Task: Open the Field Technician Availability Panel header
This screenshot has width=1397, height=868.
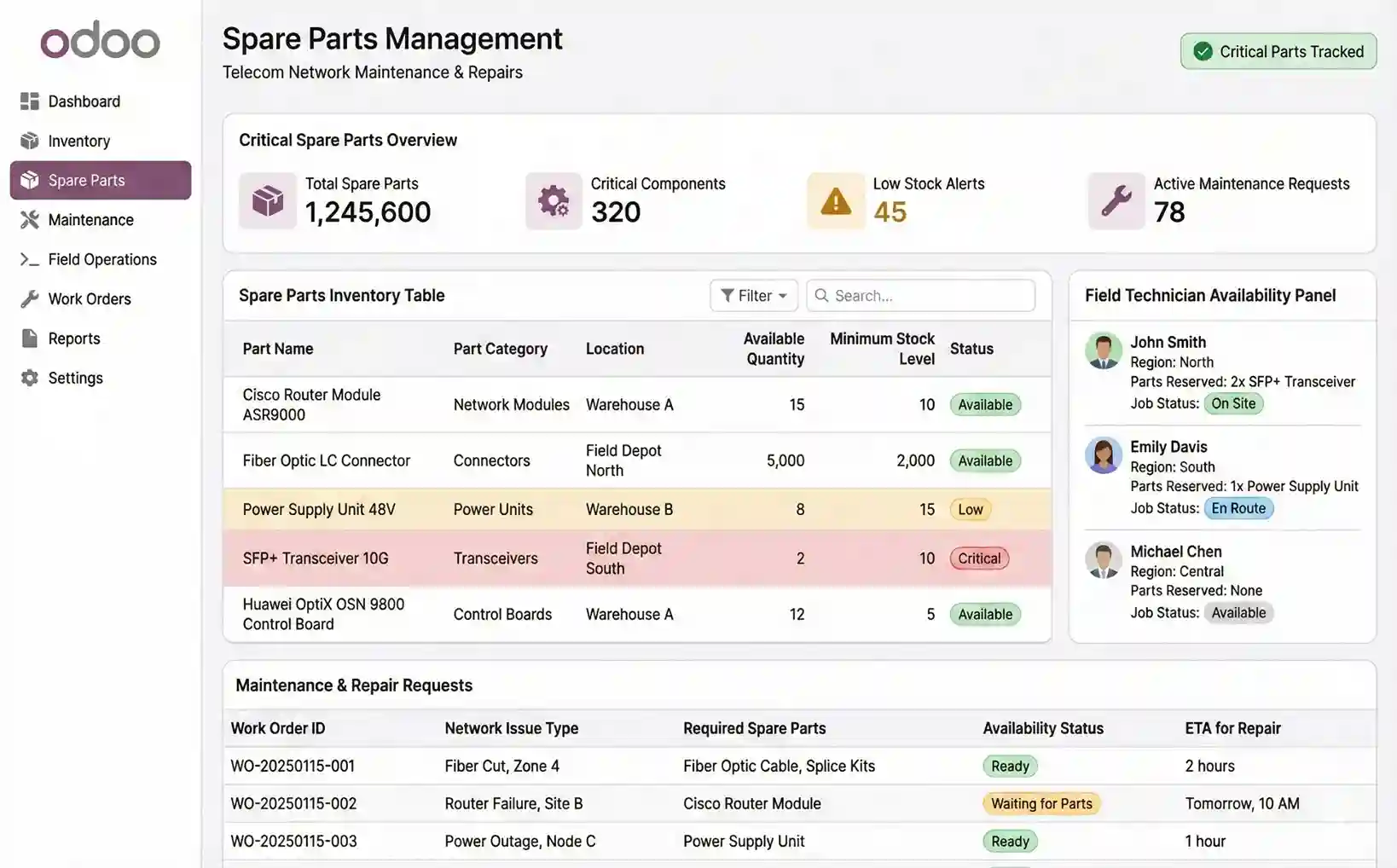Action: point(1210,295)
